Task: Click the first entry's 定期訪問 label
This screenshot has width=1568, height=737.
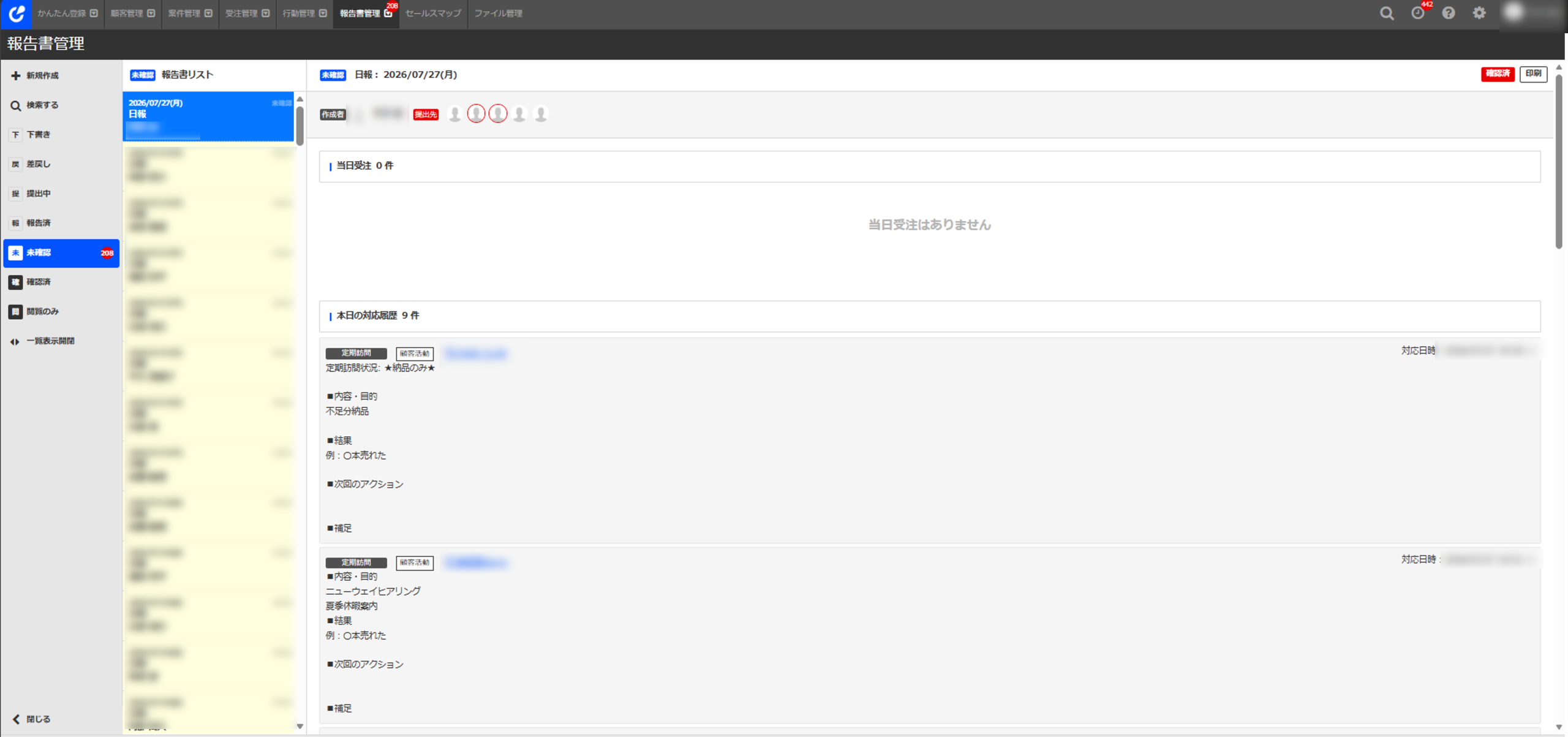Action: pos(356,353)
